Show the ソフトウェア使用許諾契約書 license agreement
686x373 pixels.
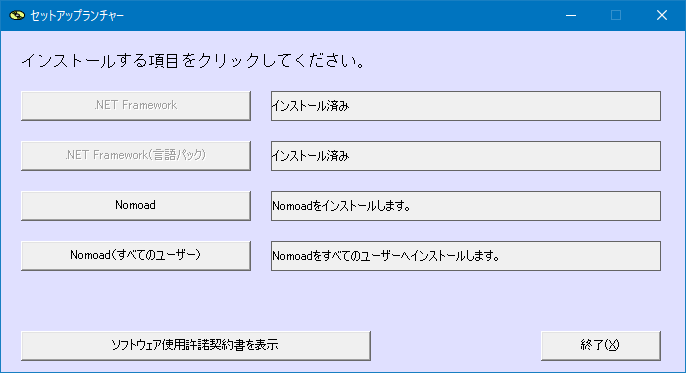(x=196, y=345)
